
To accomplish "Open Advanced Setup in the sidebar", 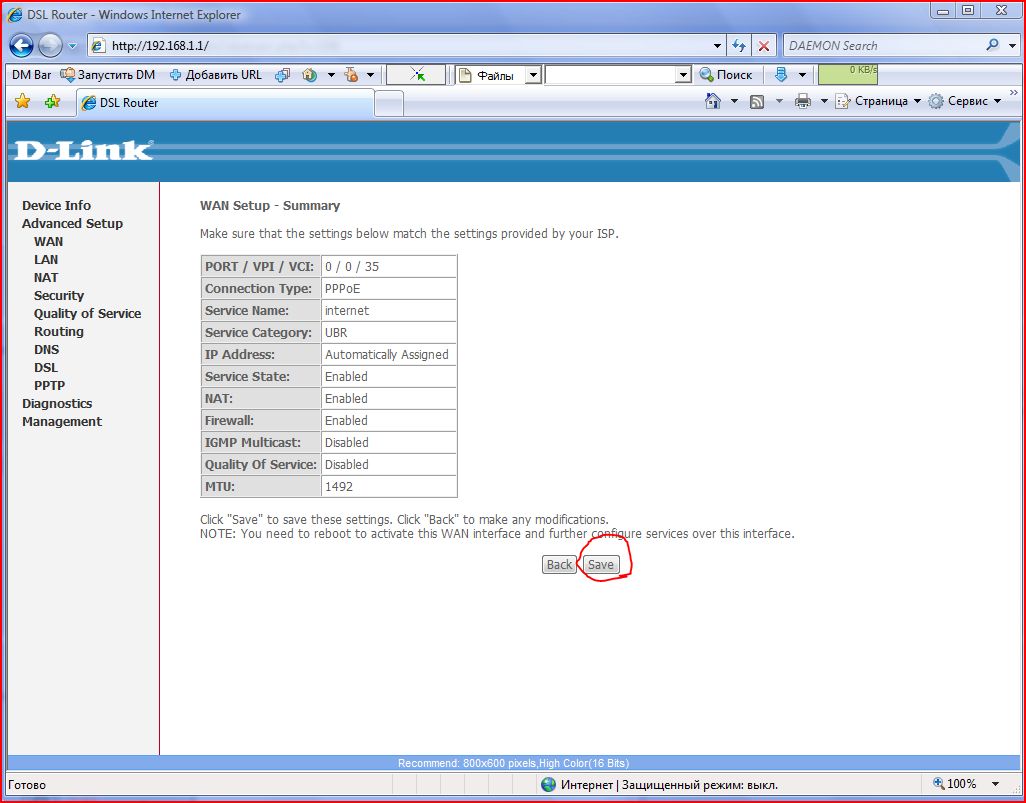I will point(72,223).
